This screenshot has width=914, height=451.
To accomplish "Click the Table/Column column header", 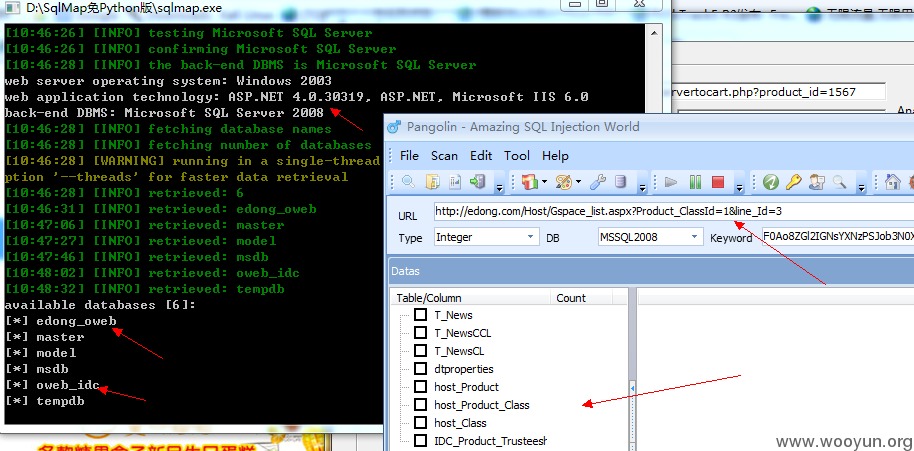I will tap(470, 298).
